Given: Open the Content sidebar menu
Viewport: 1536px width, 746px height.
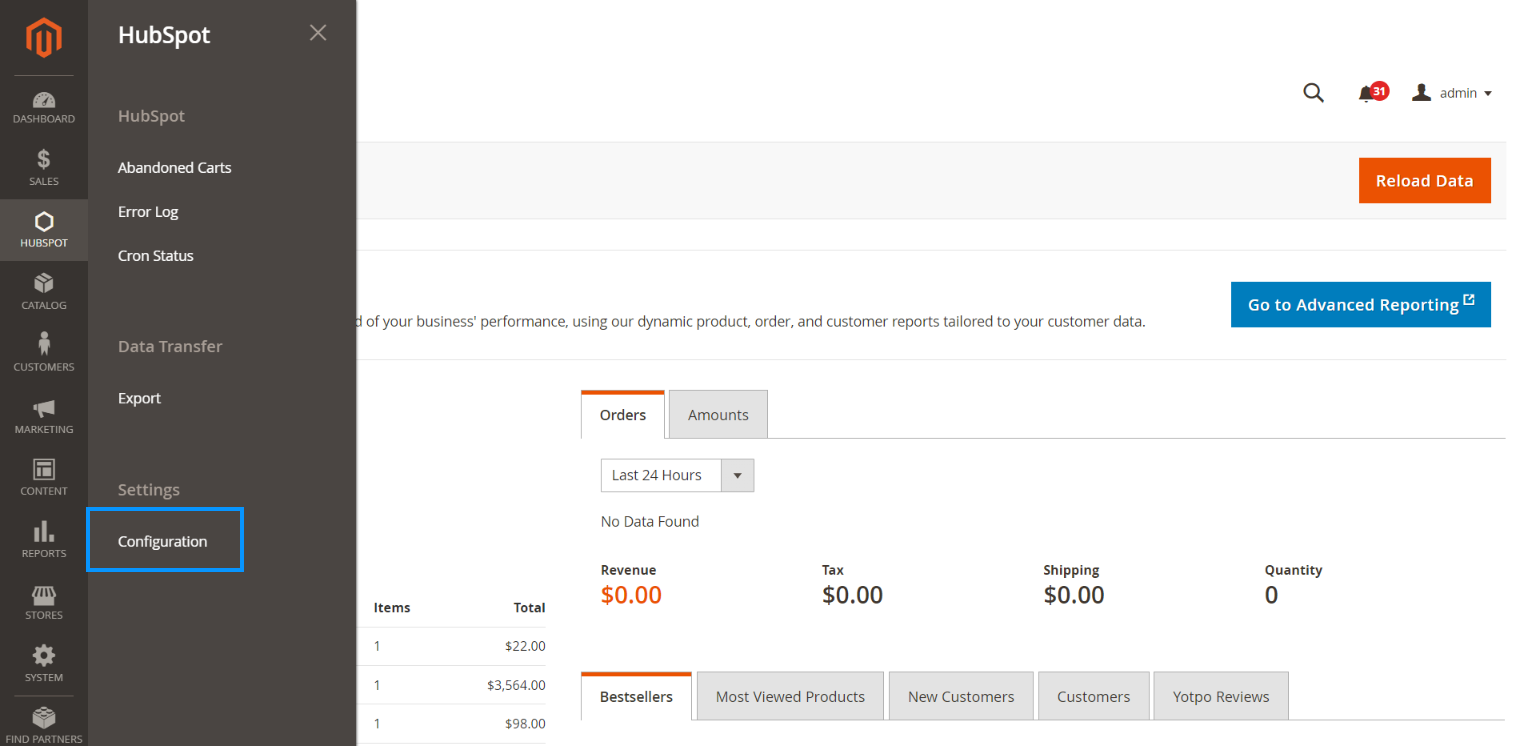Looking at the screenshot, I should pyautogui.click(x=43, y=478).
